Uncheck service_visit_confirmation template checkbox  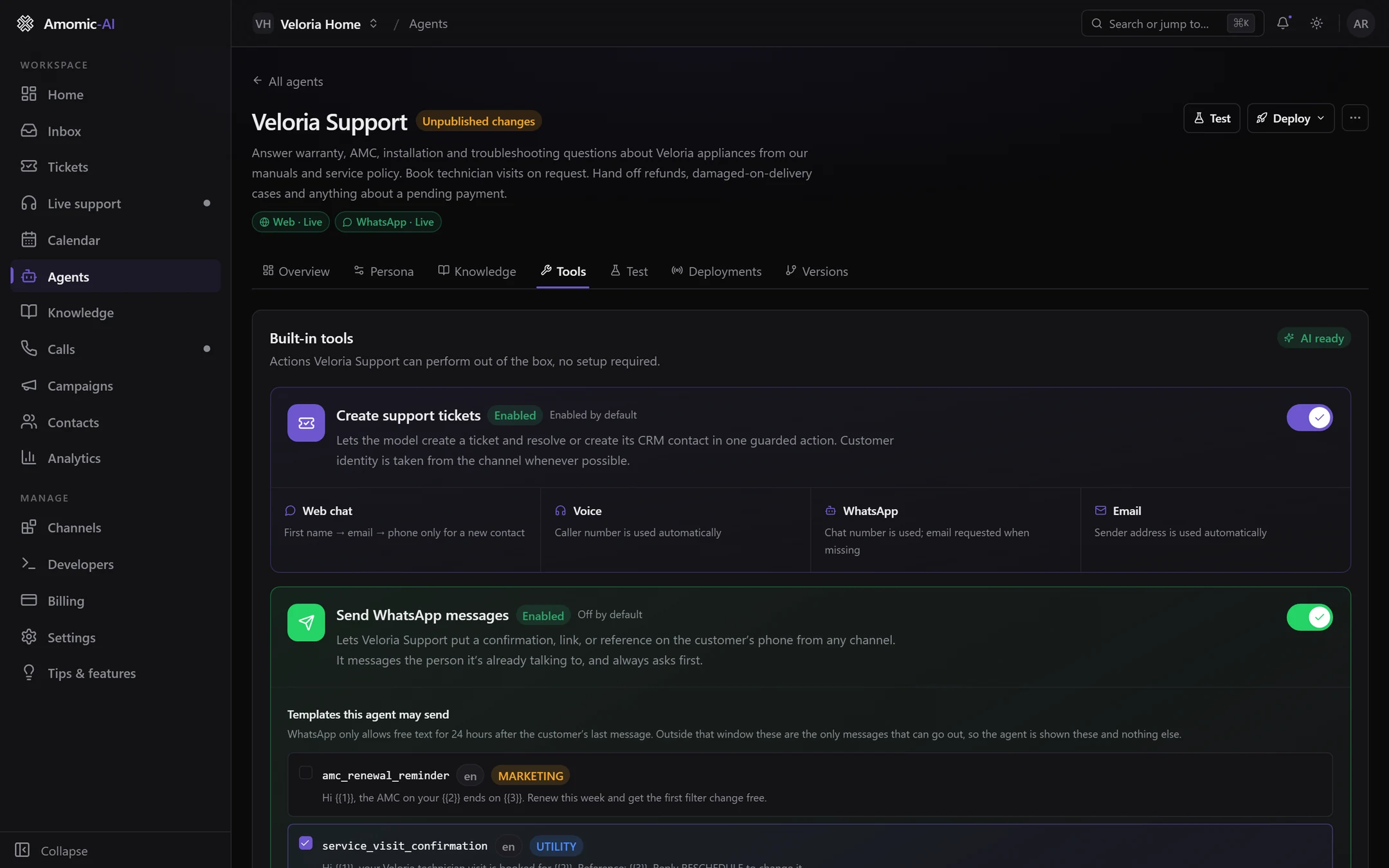coord(305,842)
